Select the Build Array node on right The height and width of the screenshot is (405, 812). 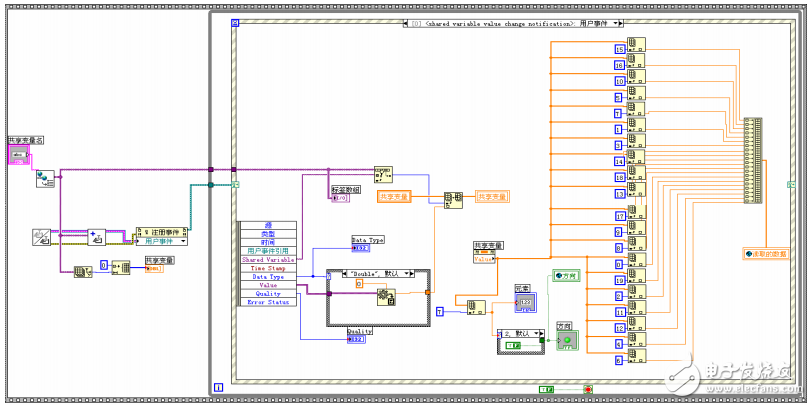pyautogui.click(x=751, y=162)
